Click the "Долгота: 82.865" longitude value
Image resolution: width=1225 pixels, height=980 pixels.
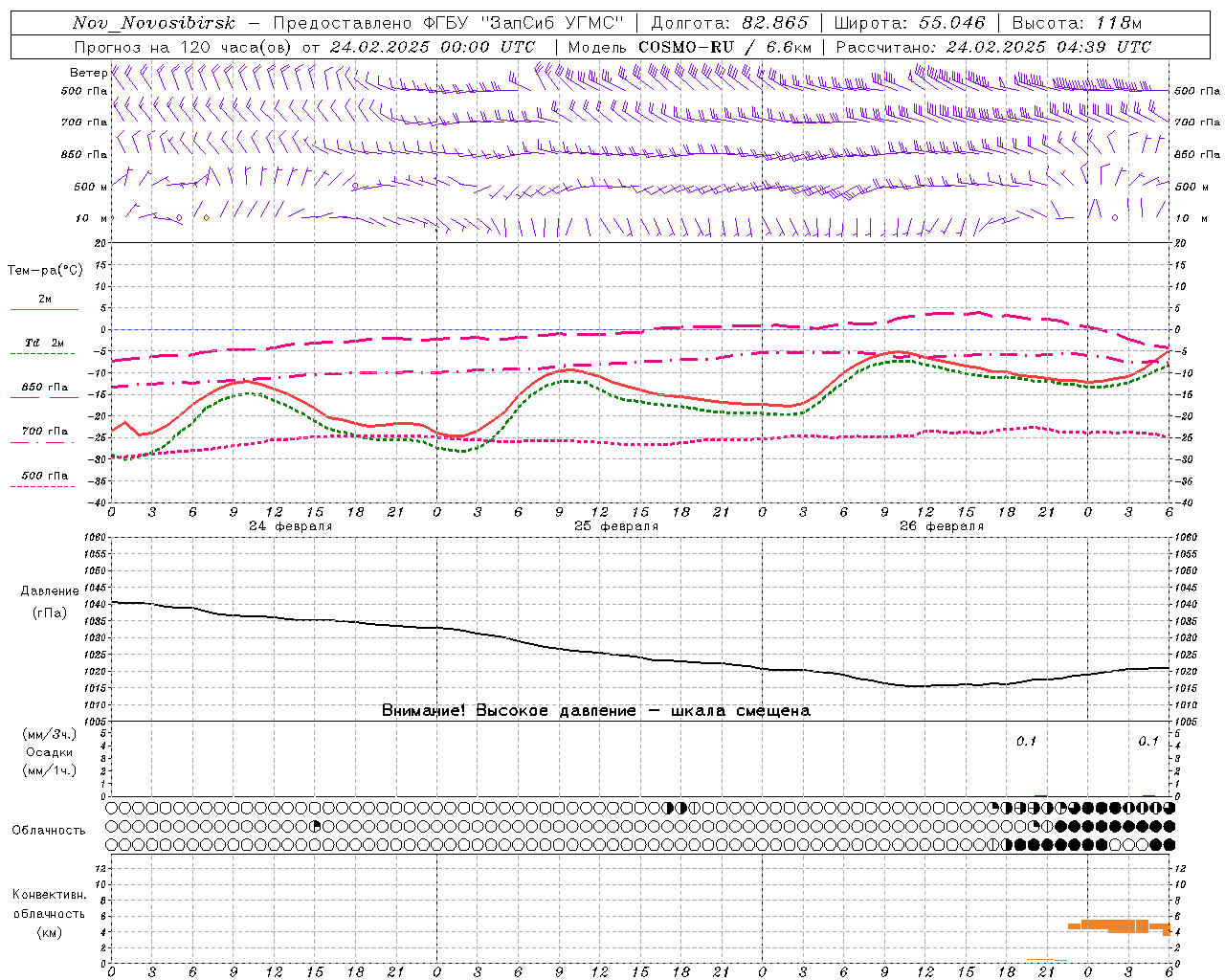point(730,23)
